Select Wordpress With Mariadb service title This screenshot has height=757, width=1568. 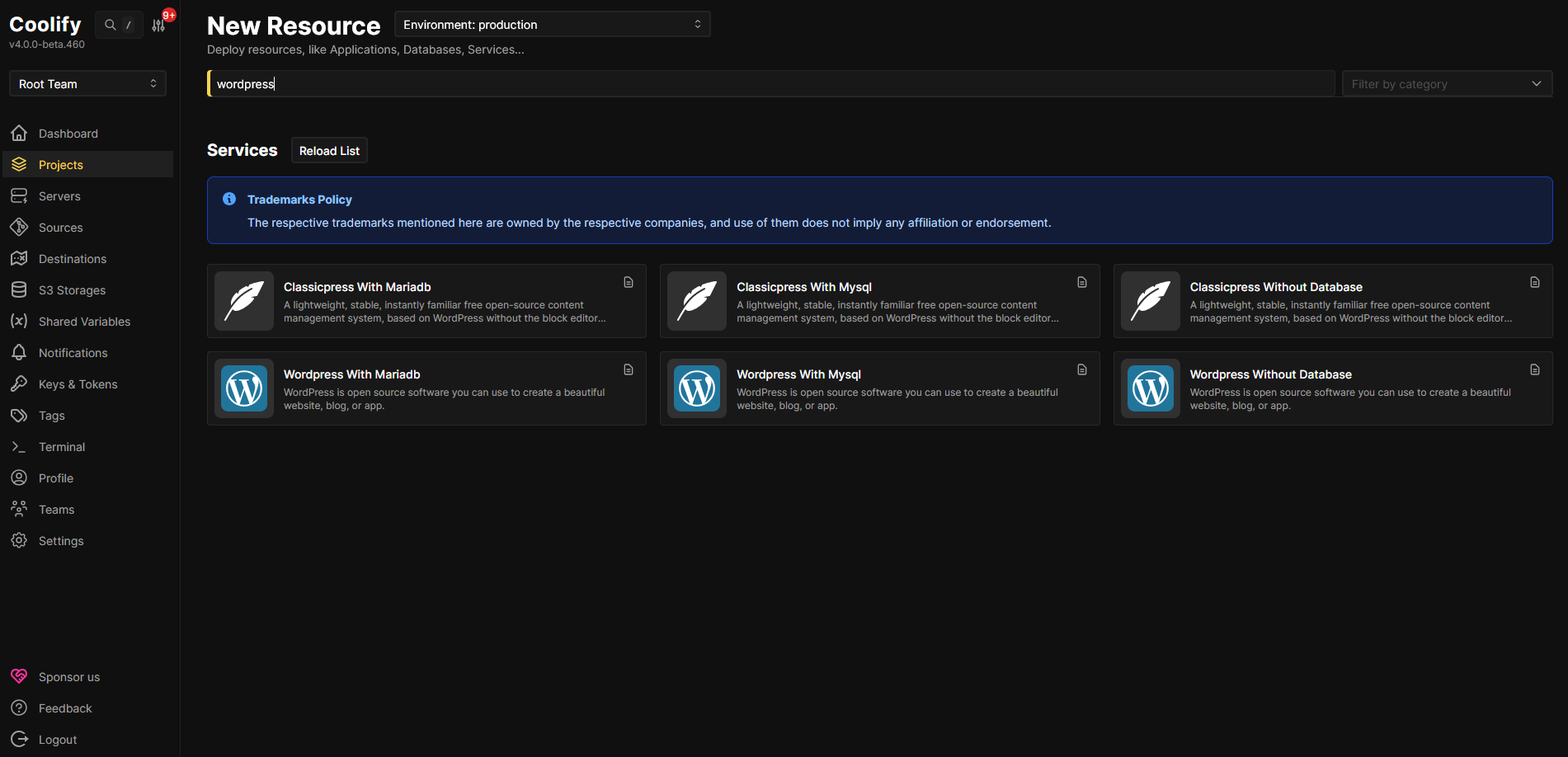point(351,374)
